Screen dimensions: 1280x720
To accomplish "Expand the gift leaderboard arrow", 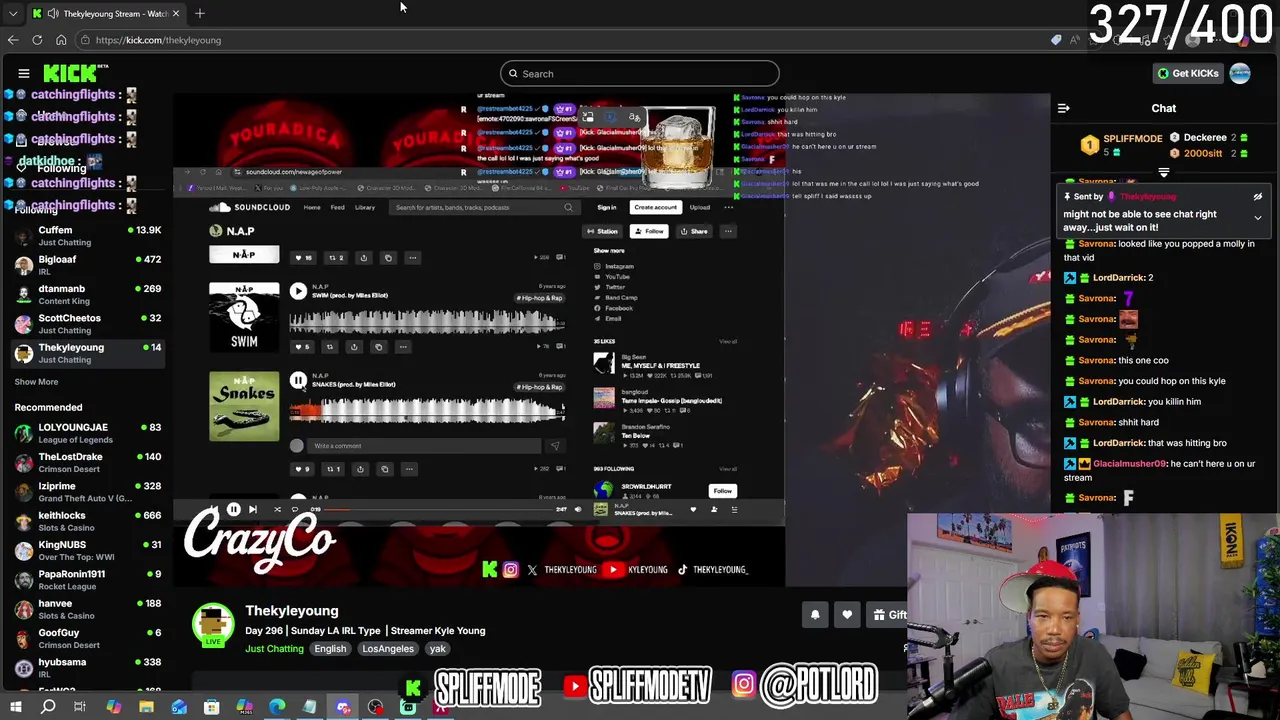I will 1163,172.
